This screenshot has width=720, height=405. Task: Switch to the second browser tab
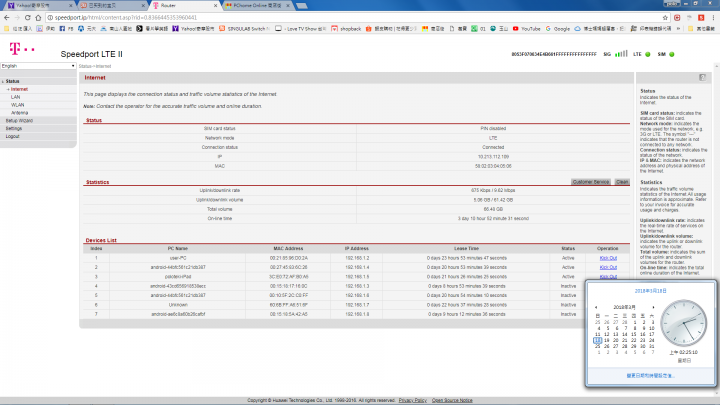[x=110, y=6]
